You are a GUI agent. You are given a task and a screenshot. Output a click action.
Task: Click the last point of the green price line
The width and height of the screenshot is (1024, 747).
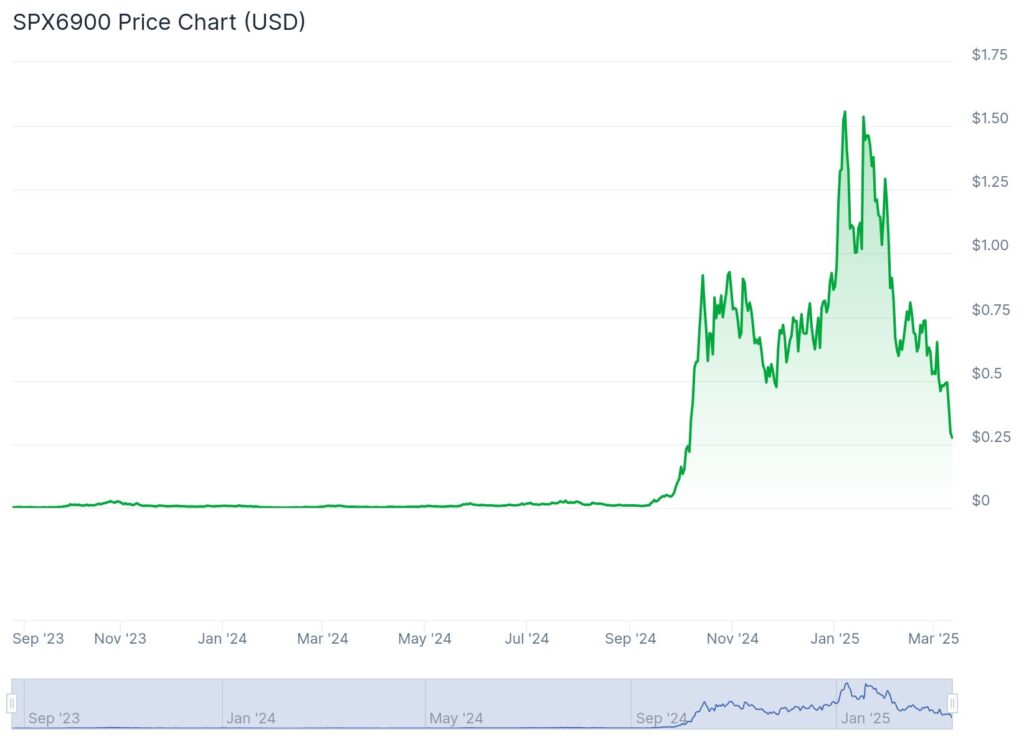click(x=951, y=437)
